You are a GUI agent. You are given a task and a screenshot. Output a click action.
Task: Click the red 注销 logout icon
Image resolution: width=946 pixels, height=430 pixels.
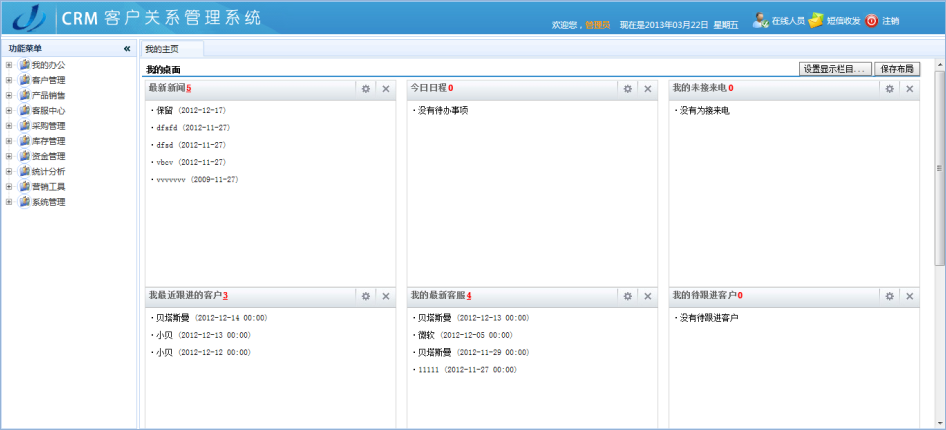(x=871, y=20)
